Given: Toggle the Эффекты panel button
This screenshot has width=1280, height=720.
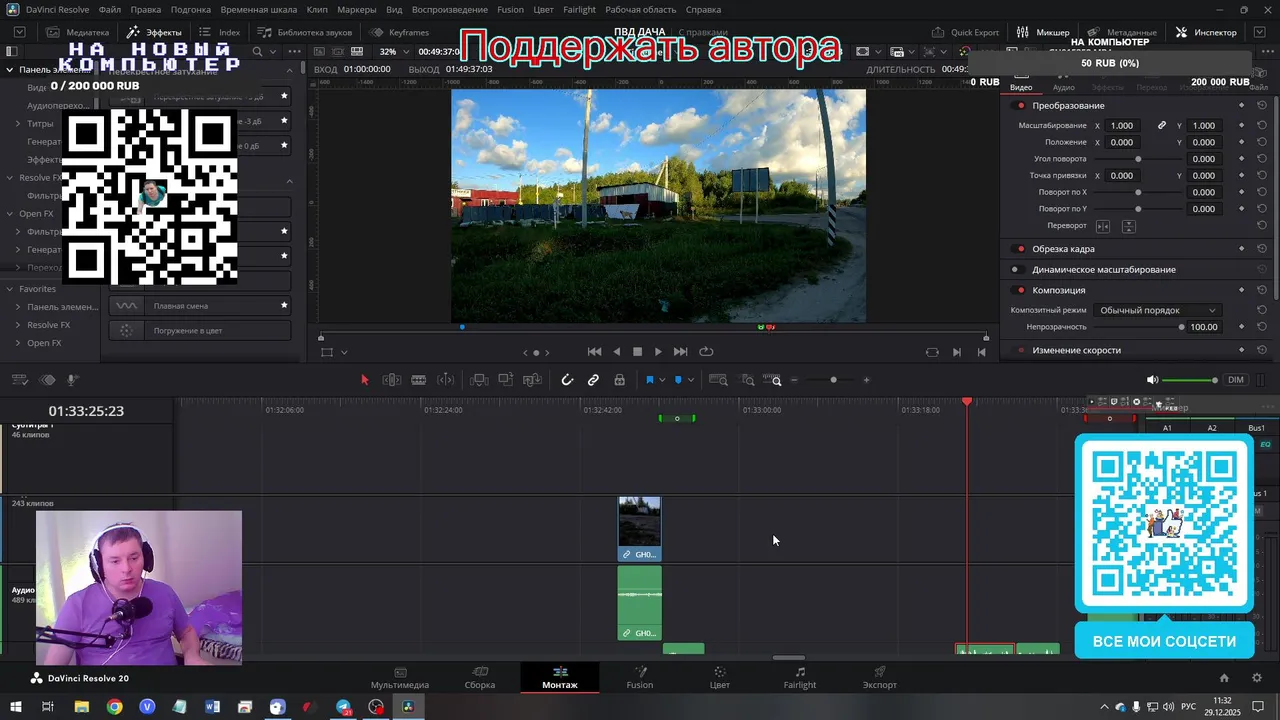Looking at the screenshot, I should coord(154,32).
